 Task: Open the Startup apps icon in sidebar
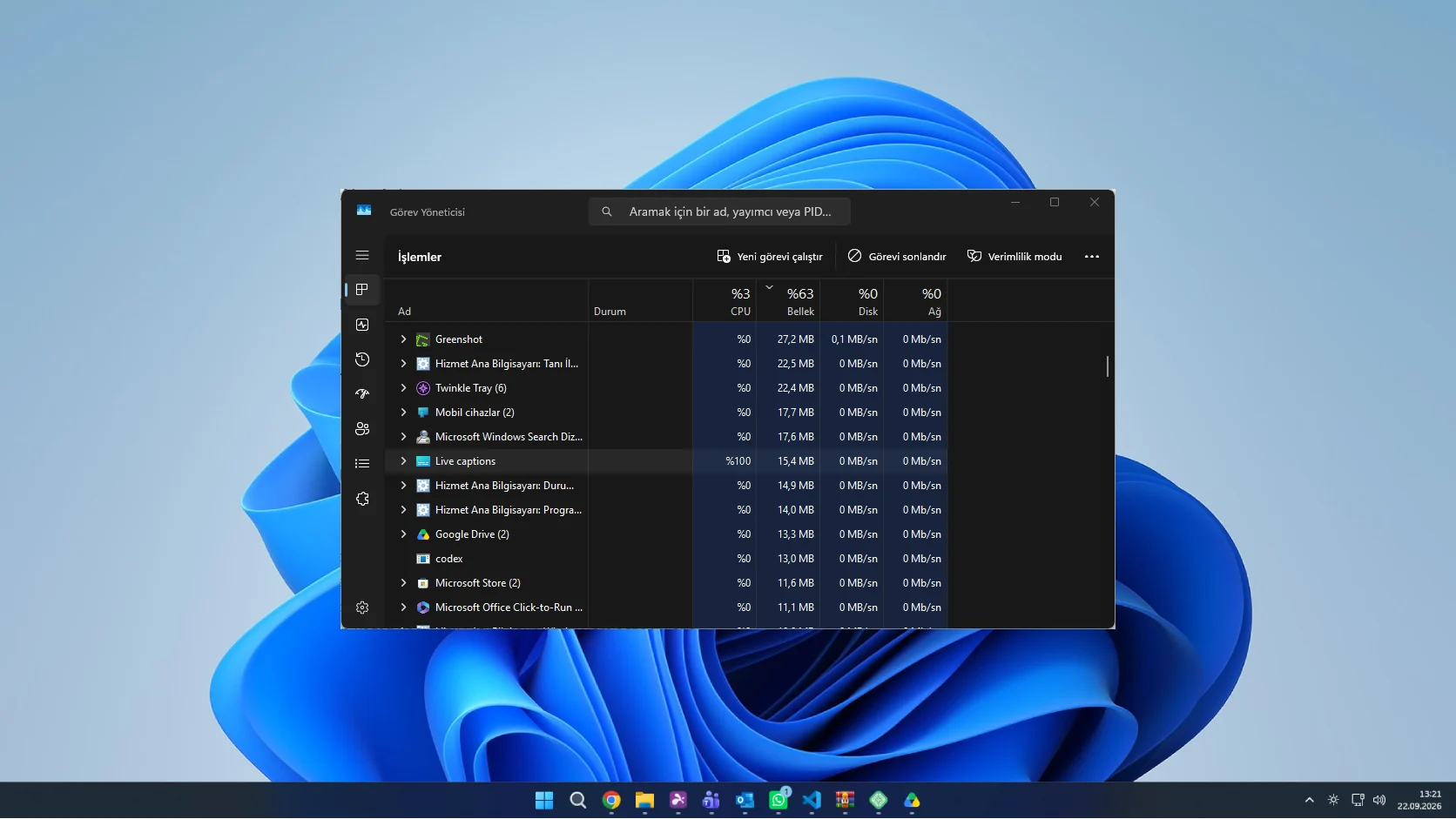[x=362, y=394]
